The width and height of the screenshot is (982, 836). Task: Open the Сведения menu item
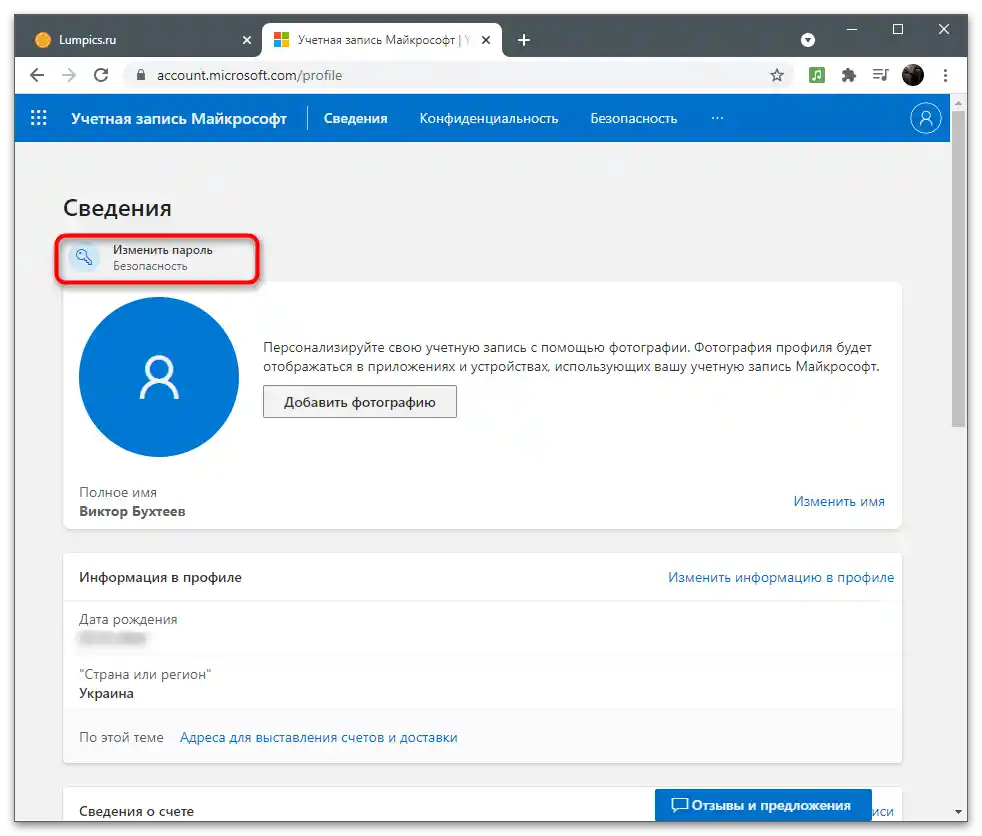[x=355, y=118]
